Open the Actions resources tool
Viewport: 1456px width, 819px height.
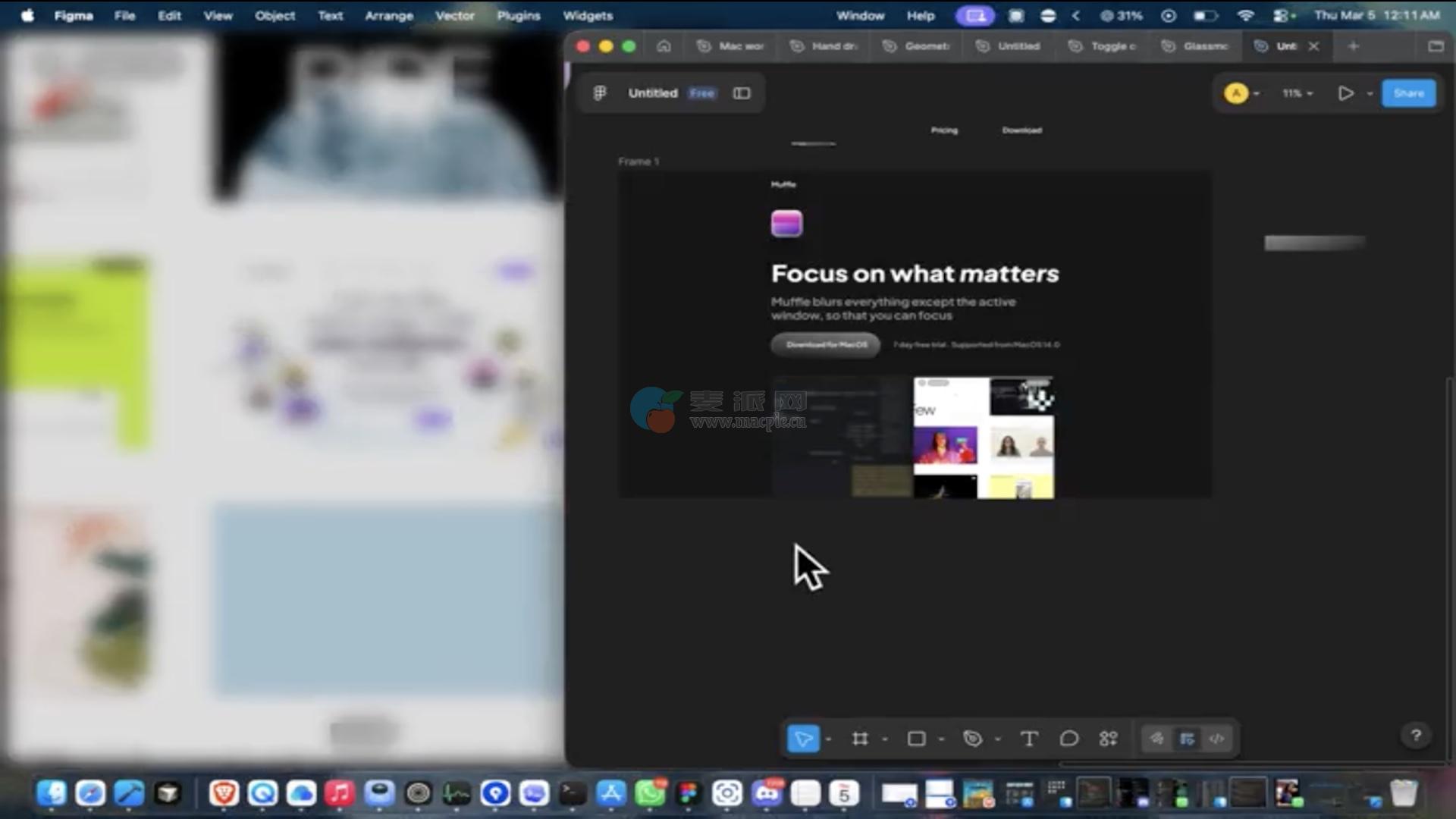point(1109,739)
